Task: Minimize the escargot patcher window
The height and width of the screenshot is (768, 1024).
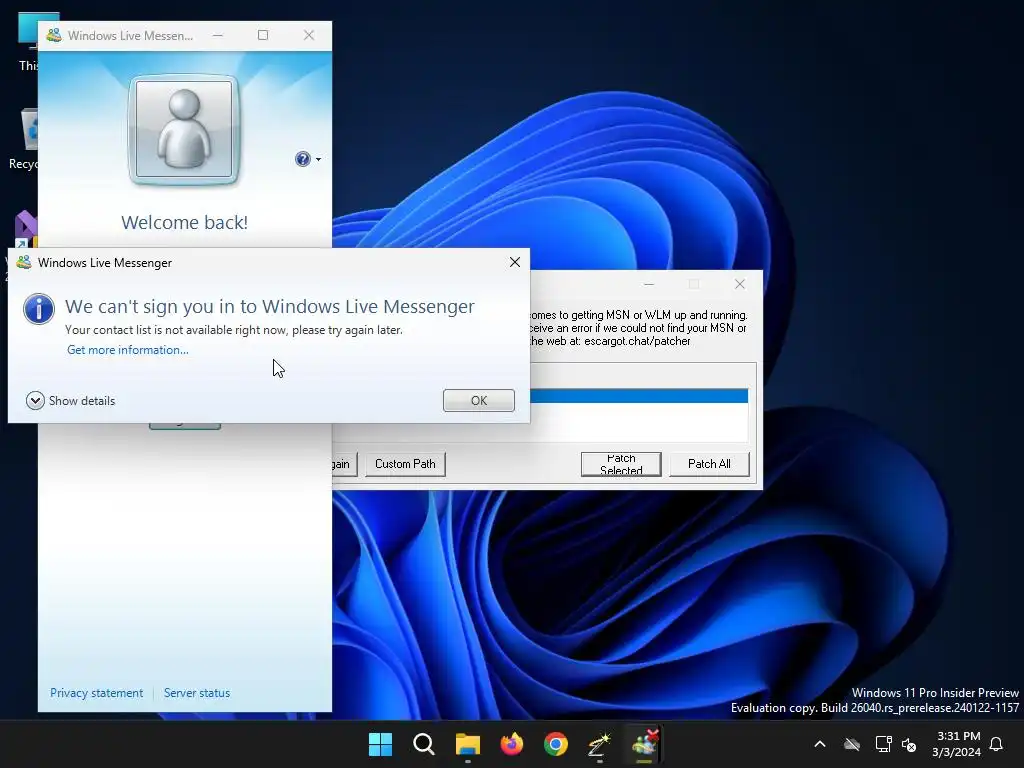Action: click(648, 284)
